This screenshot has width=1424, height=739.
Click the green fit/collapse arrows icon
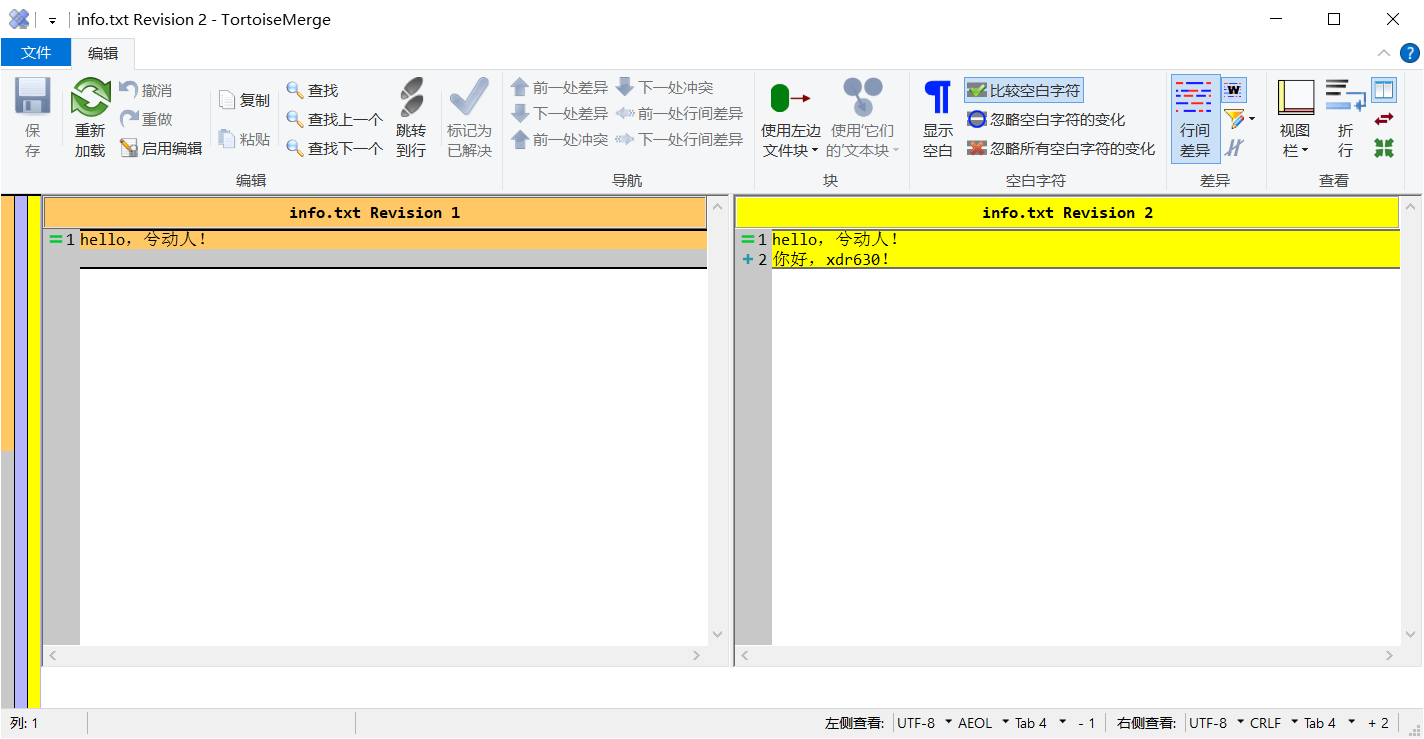[x=1384, y=148]
